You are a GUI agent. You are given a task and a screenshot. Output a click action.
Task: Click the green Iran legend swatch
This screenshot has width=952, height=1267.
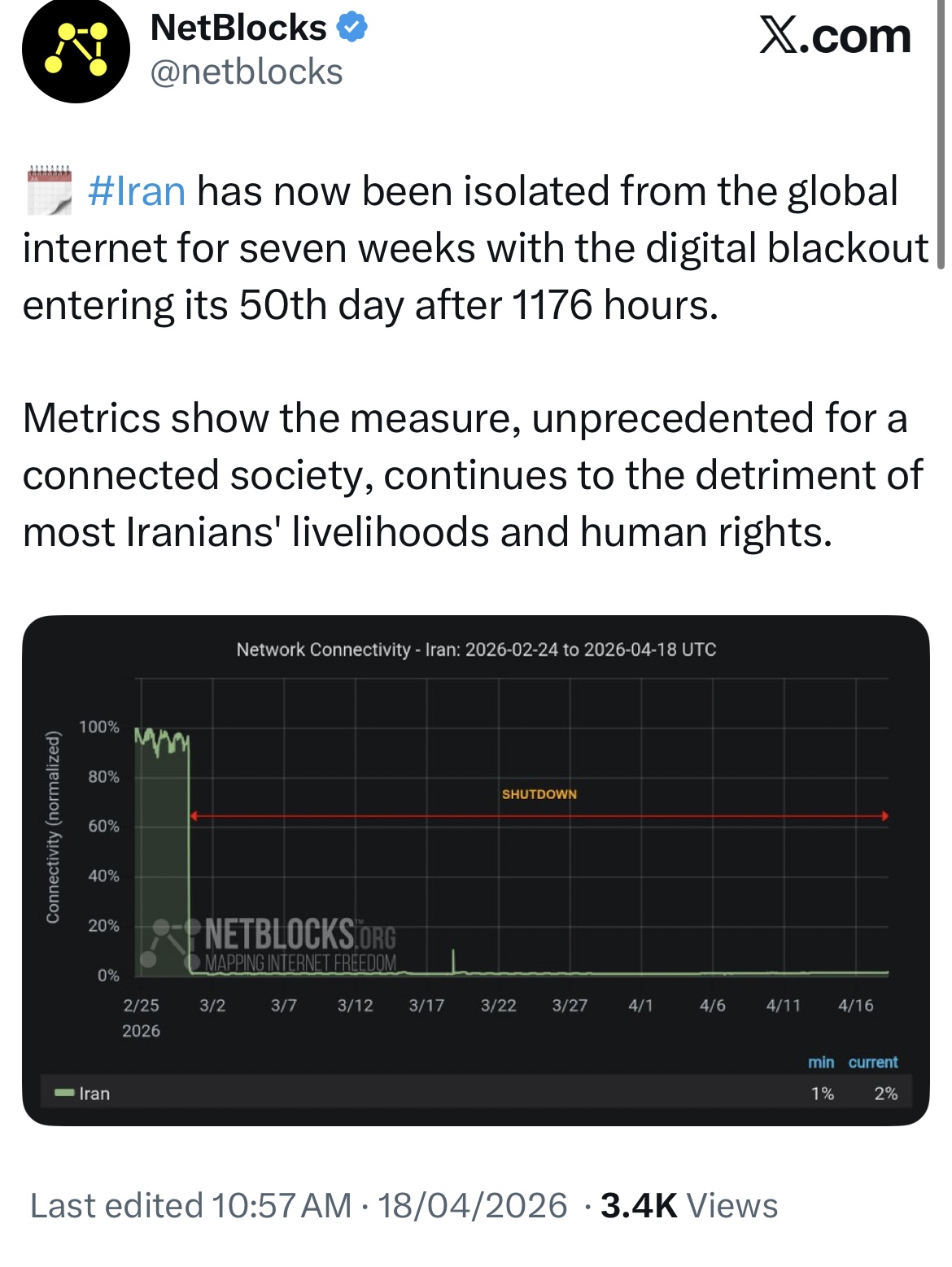[64, 1093]
